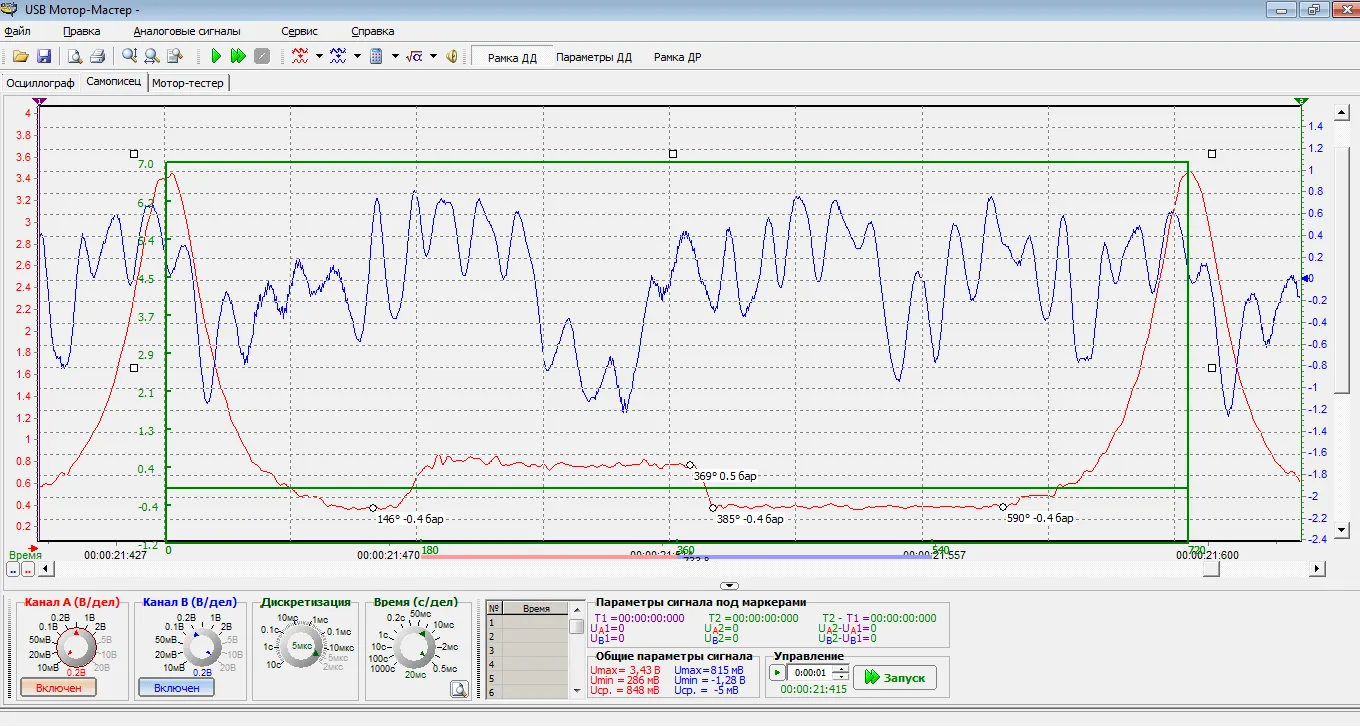Screen dimensions: 1360x727
Task: Click the blue waveform channel B icon
Action: (338, 57)
